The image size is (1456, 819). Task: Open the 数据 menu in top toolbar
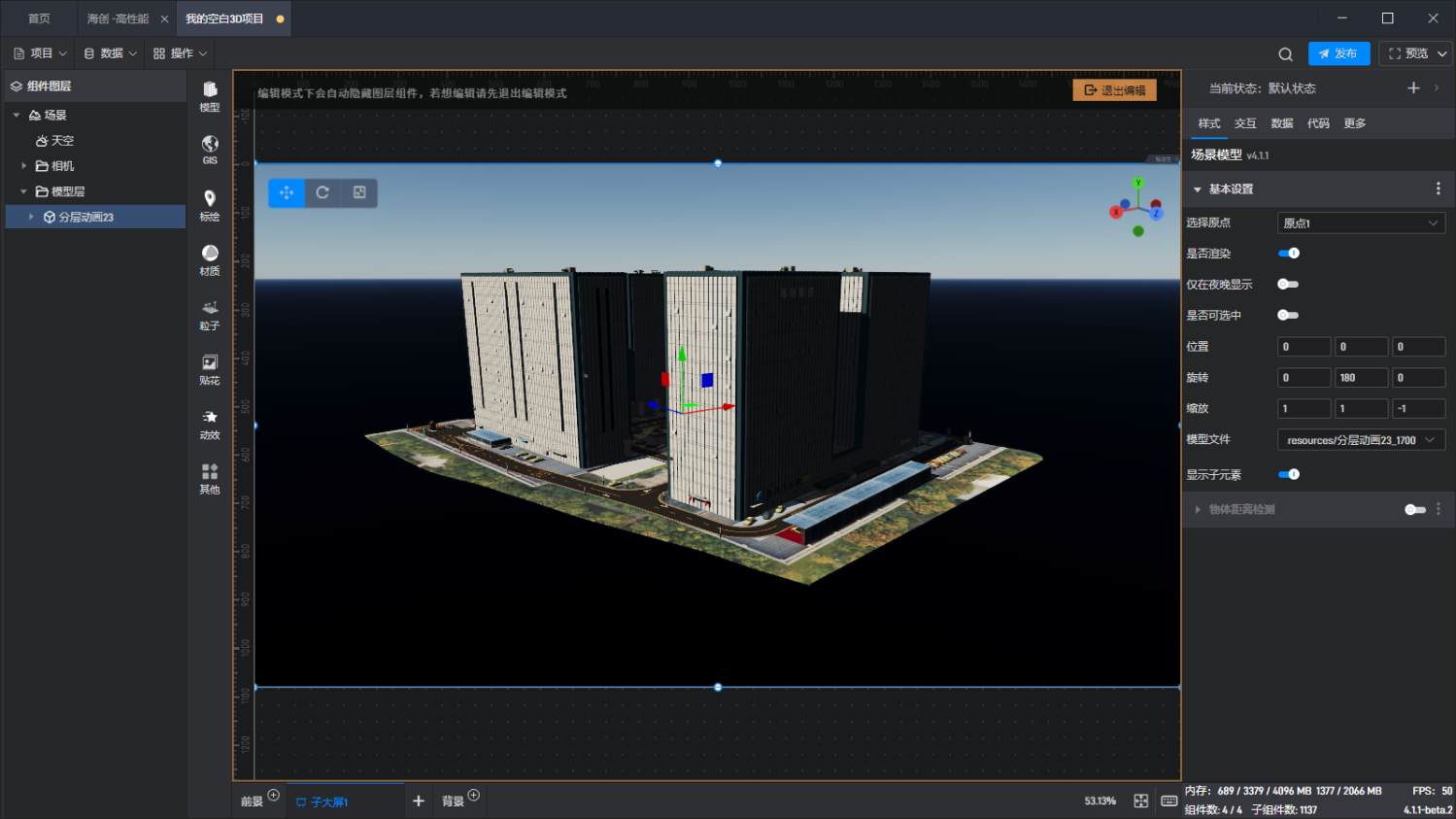(x=111, y=53)
